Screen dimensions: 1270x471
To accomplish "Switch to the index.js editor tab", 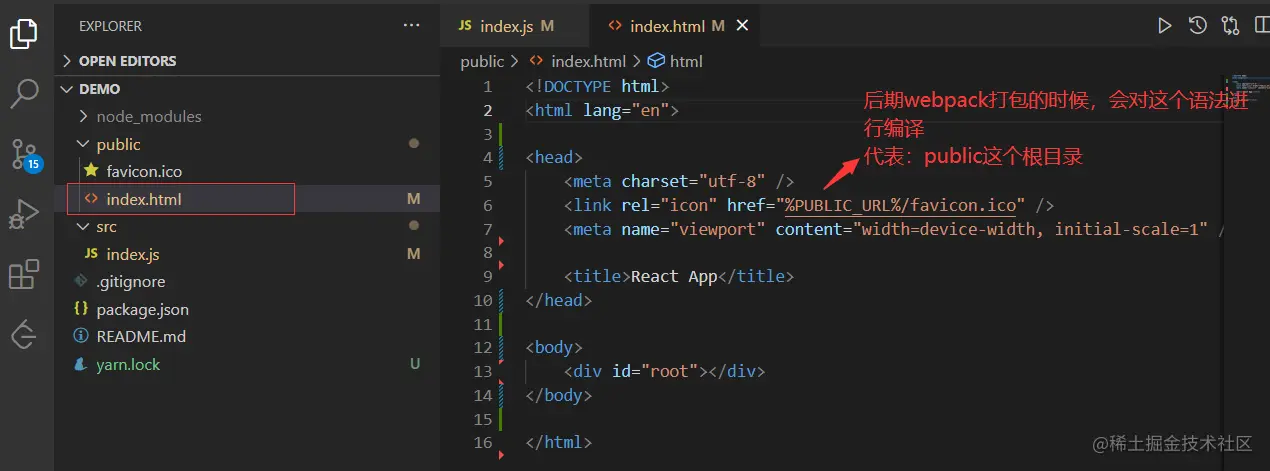I will (x=513, y=26).
